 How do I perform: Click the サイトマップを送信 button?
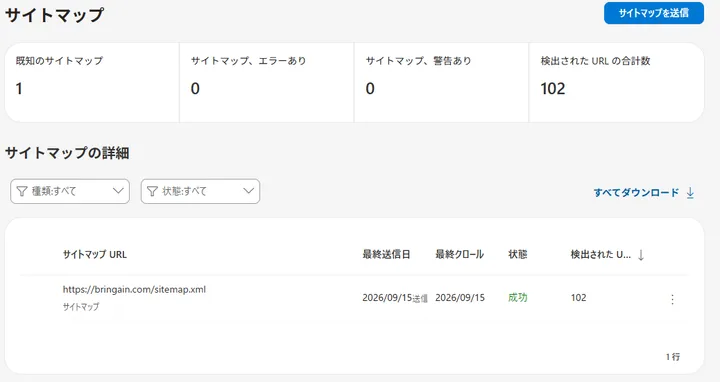[x=653, y=13]
